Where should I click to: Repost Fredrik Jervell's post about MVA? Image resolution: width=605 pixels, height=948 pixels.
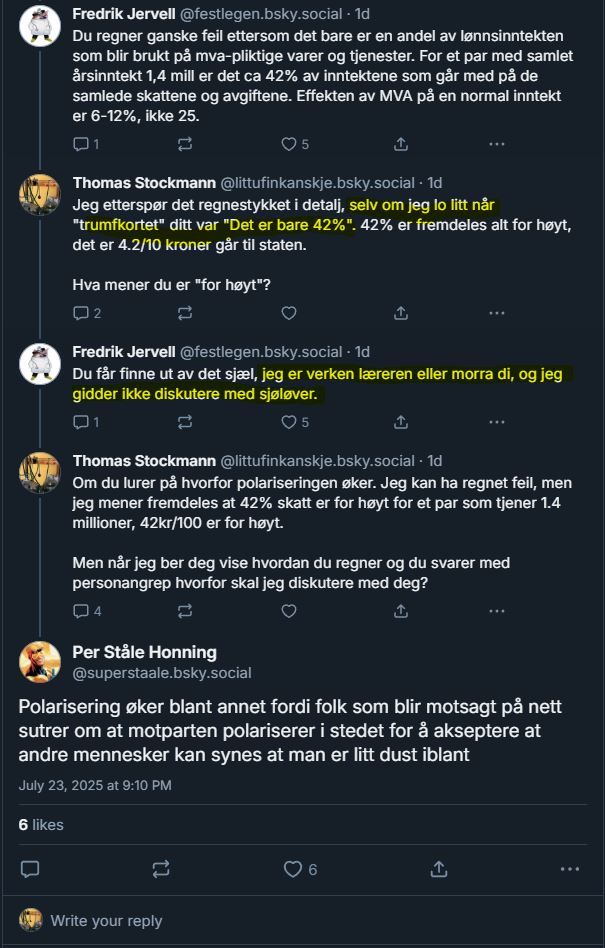point(185,144)
